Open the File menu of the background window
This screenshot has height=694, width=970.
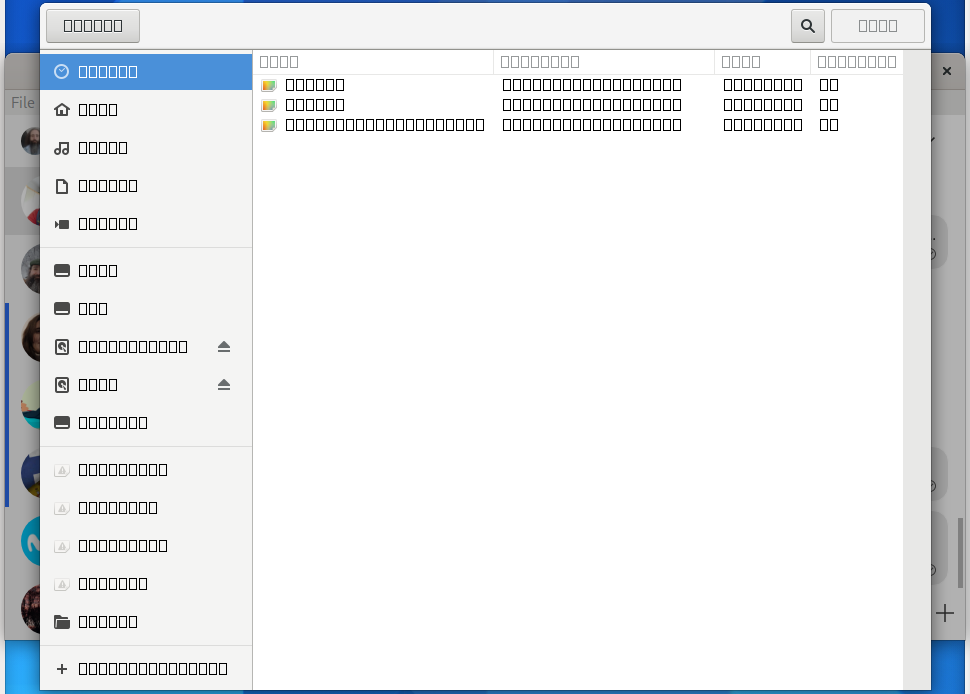(x=22, y=103)
